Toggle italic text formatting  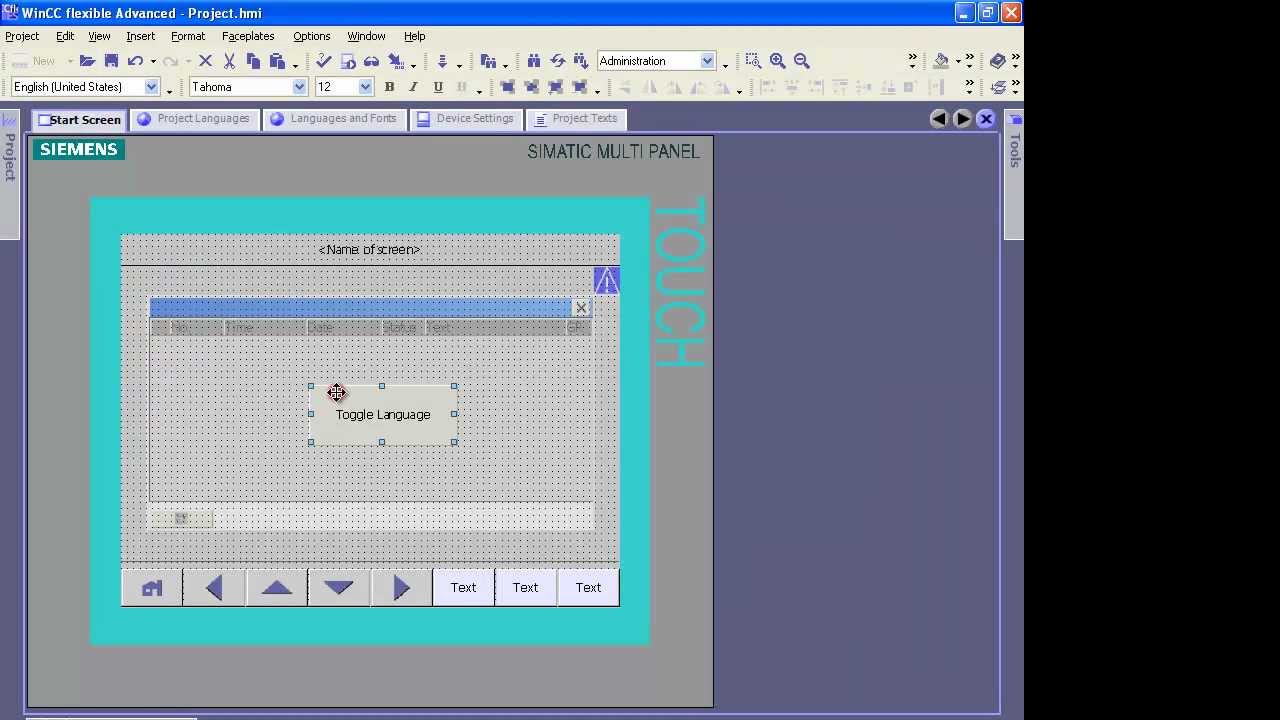(413, 87)
